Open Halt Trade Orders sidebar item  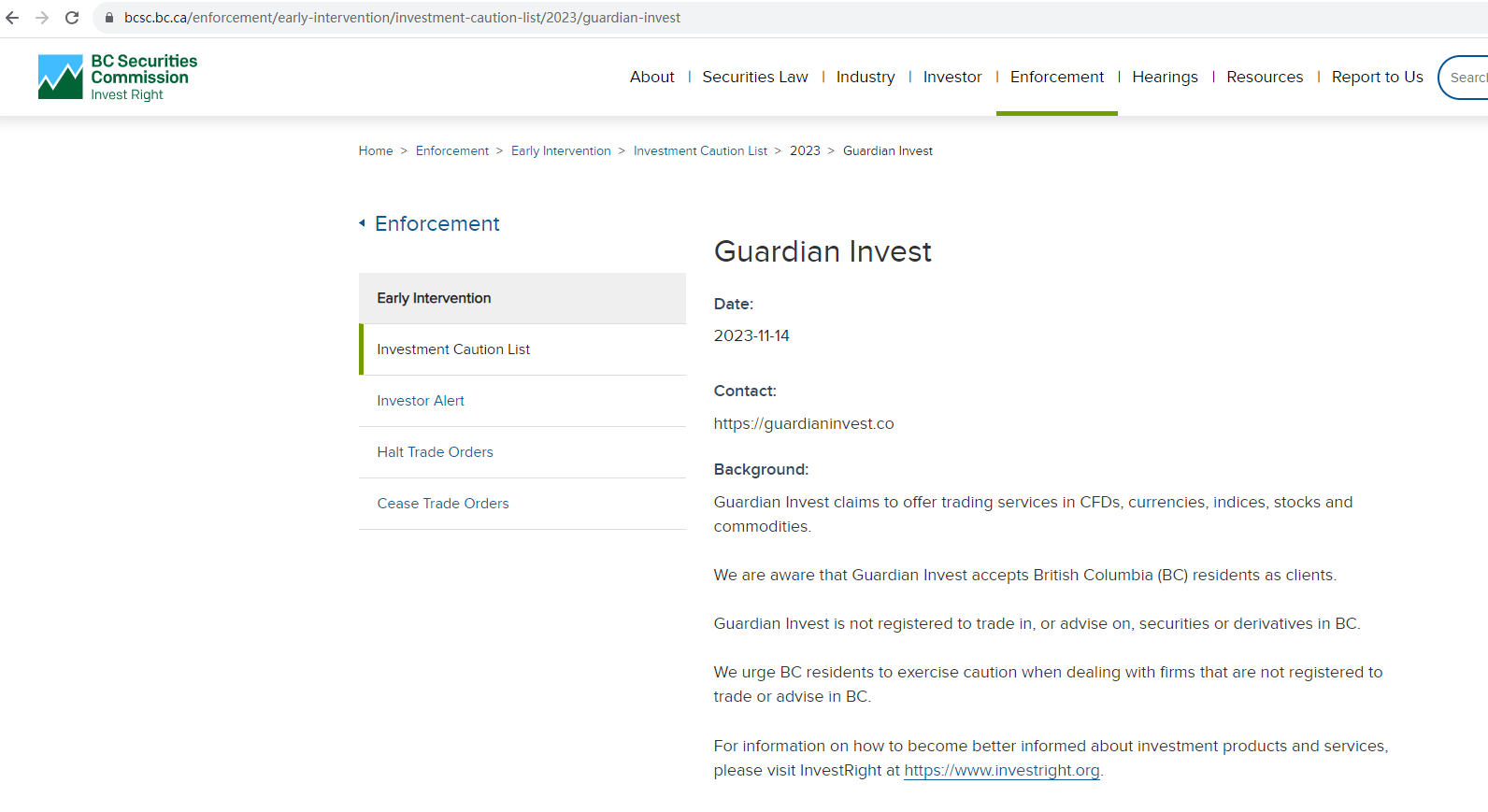[x=522, y=452]
